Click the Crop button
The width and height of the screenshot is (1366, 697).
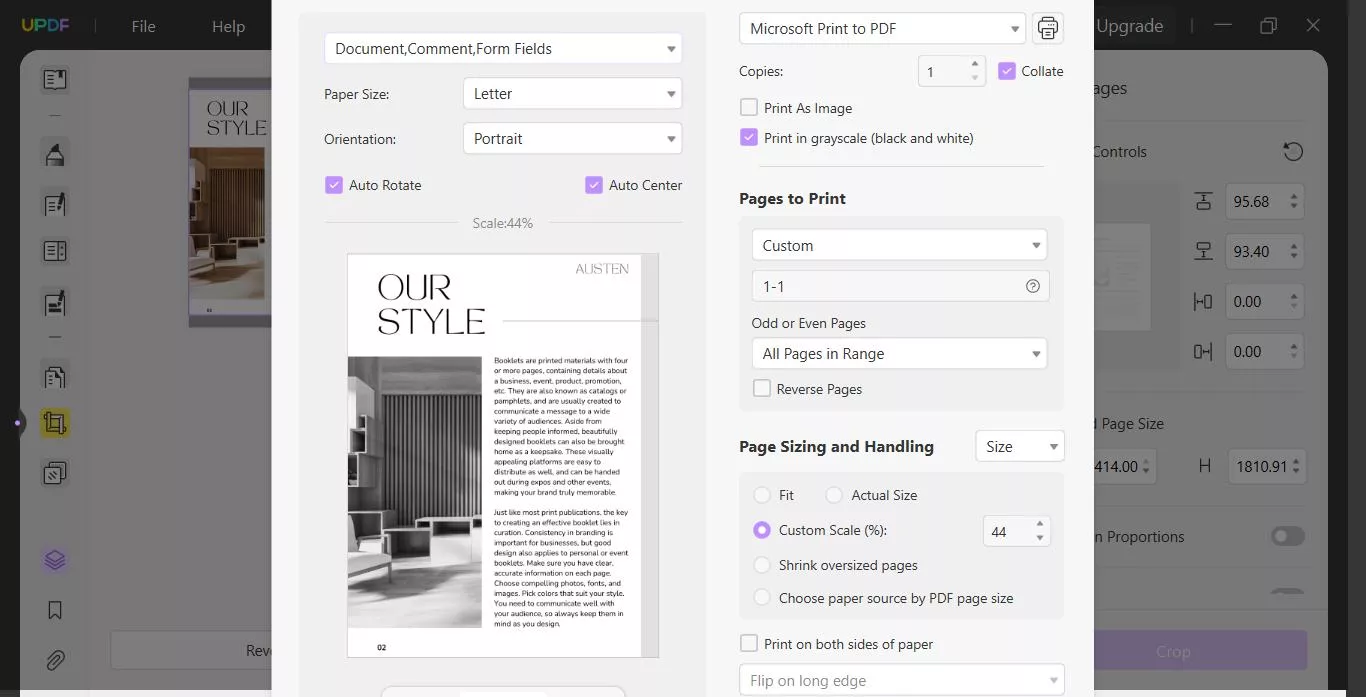point(1200,651)
